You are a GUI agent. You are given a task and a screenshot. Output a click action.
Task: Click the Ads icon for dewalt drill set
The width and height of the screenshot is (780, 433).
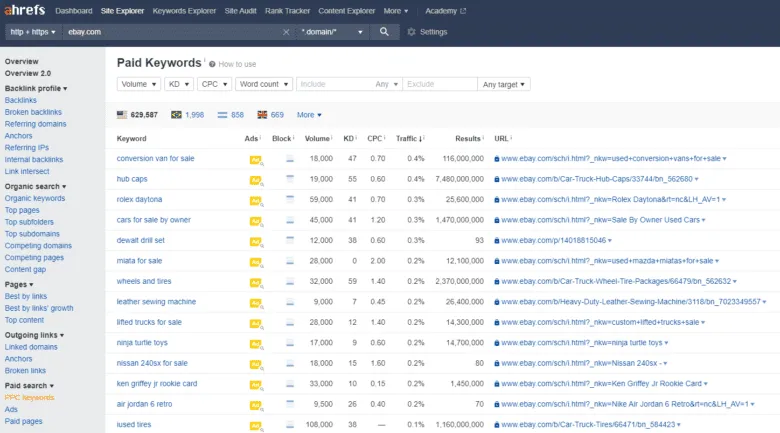pyautogui.click(x=256, y=242)
